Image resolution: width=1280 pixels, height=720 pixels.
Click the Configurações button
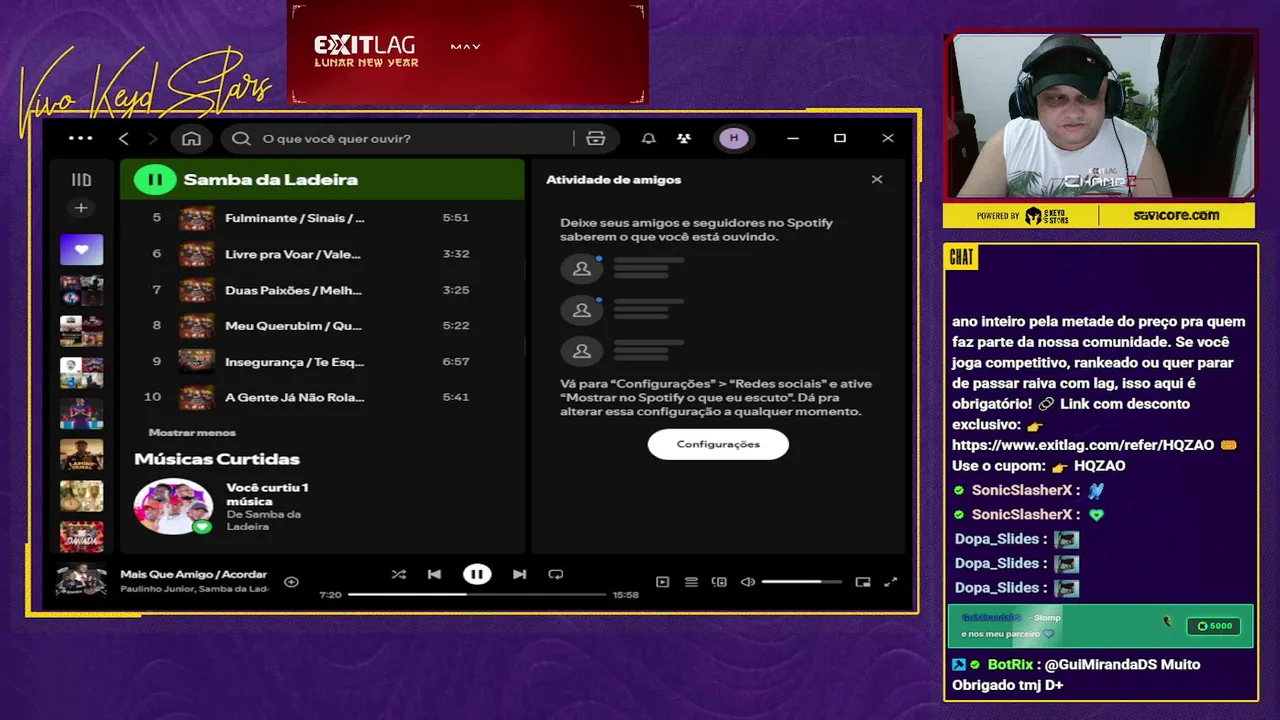pos(718,444)
